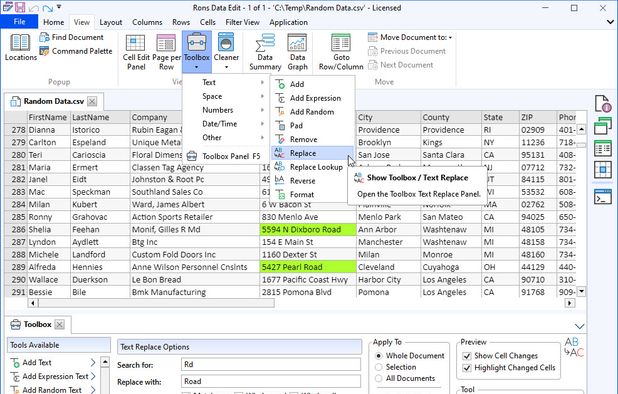Switch to the Home ribbon tab
The image size is (618, 394).
coord(54,22)
